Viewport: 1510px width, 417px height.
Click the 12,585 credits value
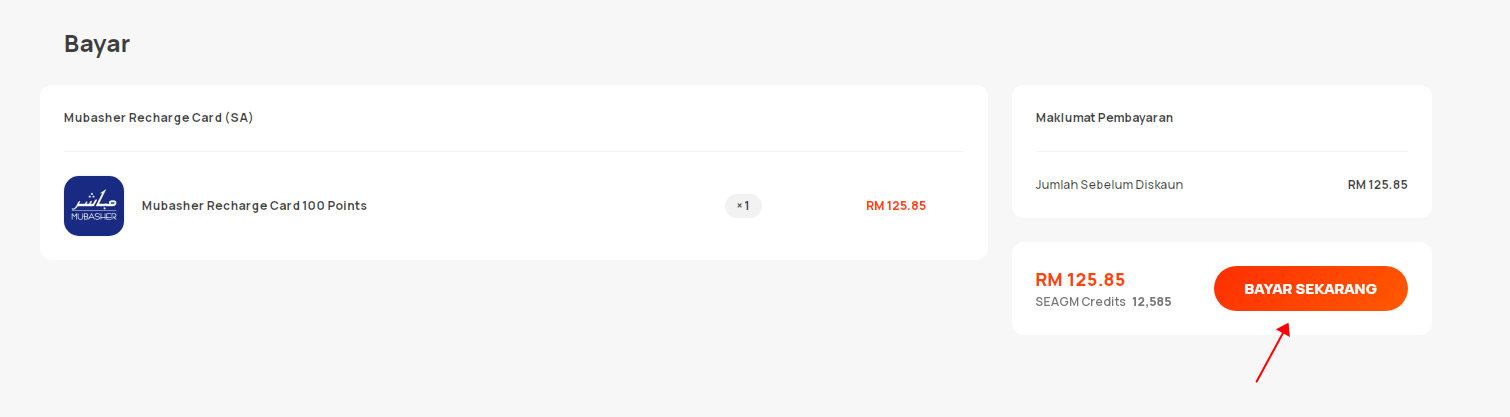(1151, 302)
